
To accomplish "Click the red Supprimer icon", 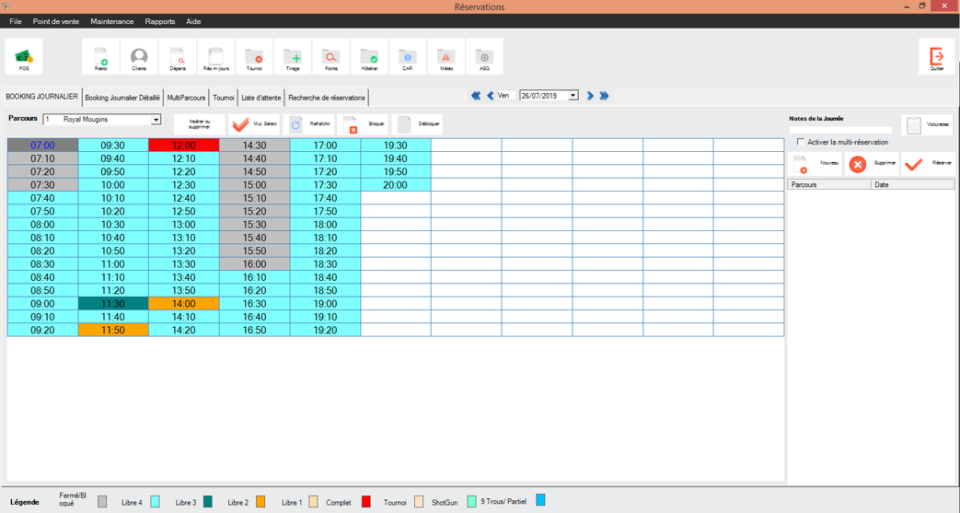I will (x=857, y=164).
